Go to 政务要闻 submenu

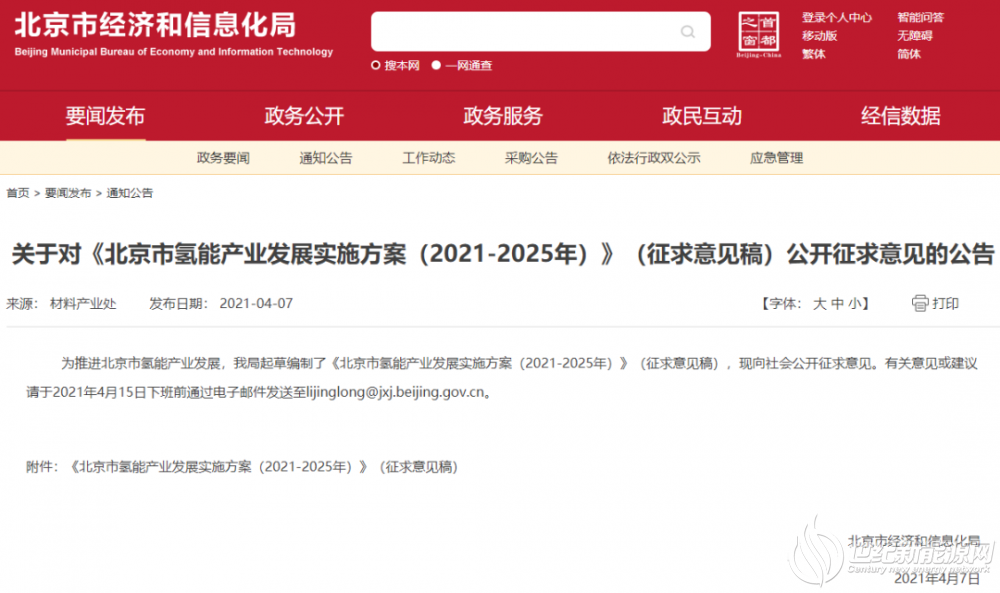(223, 158)
